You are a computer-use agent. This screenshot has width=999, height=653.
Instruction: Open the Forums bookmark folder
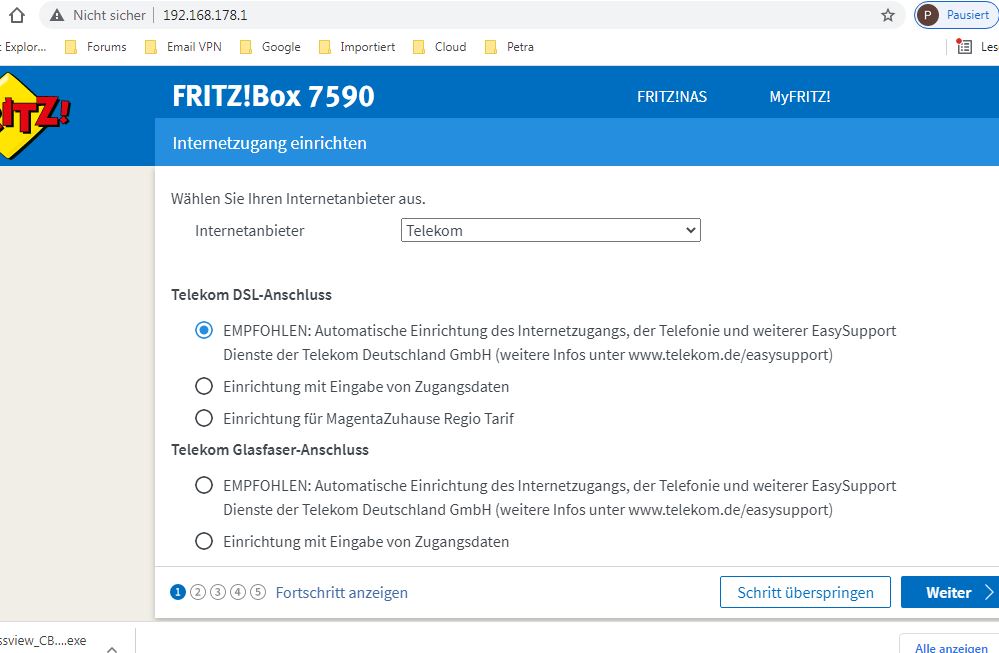[96, 47]
